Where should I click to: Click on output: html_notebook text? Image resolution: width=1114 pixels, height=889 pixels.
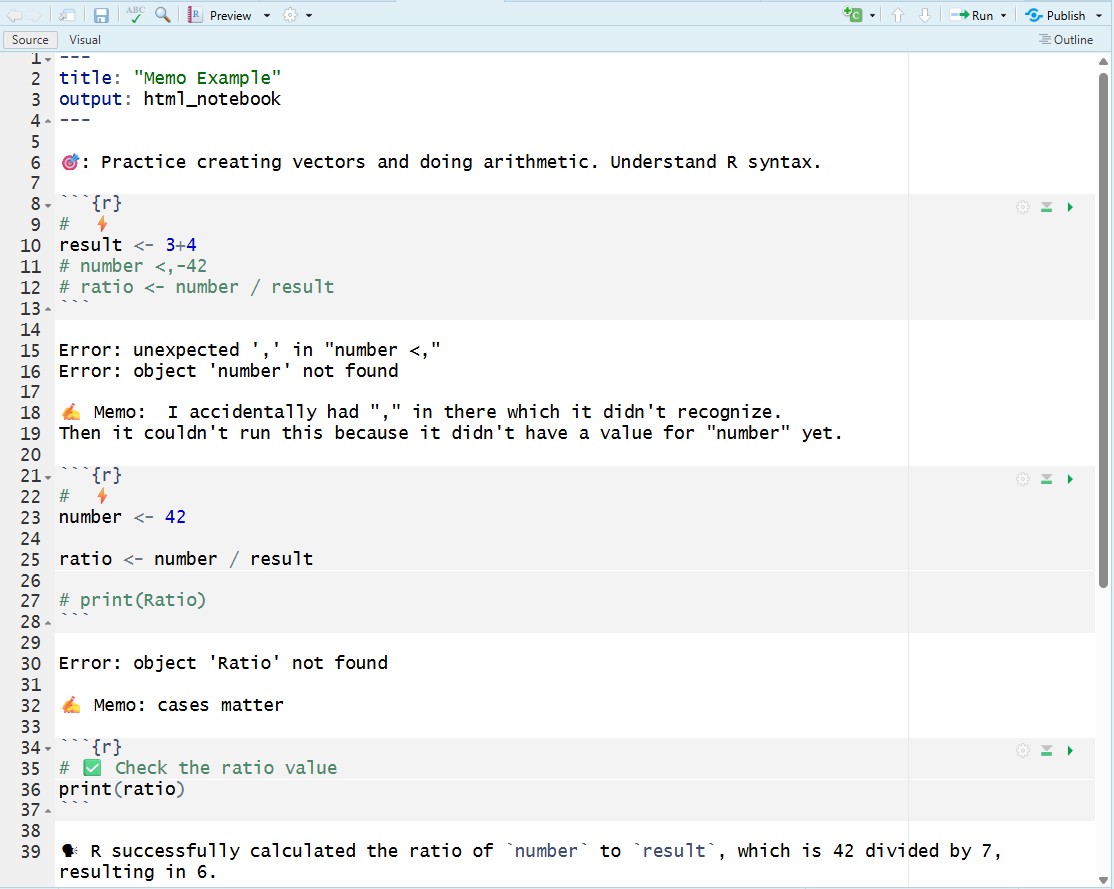pyautogui.click(x=170, y=99)
